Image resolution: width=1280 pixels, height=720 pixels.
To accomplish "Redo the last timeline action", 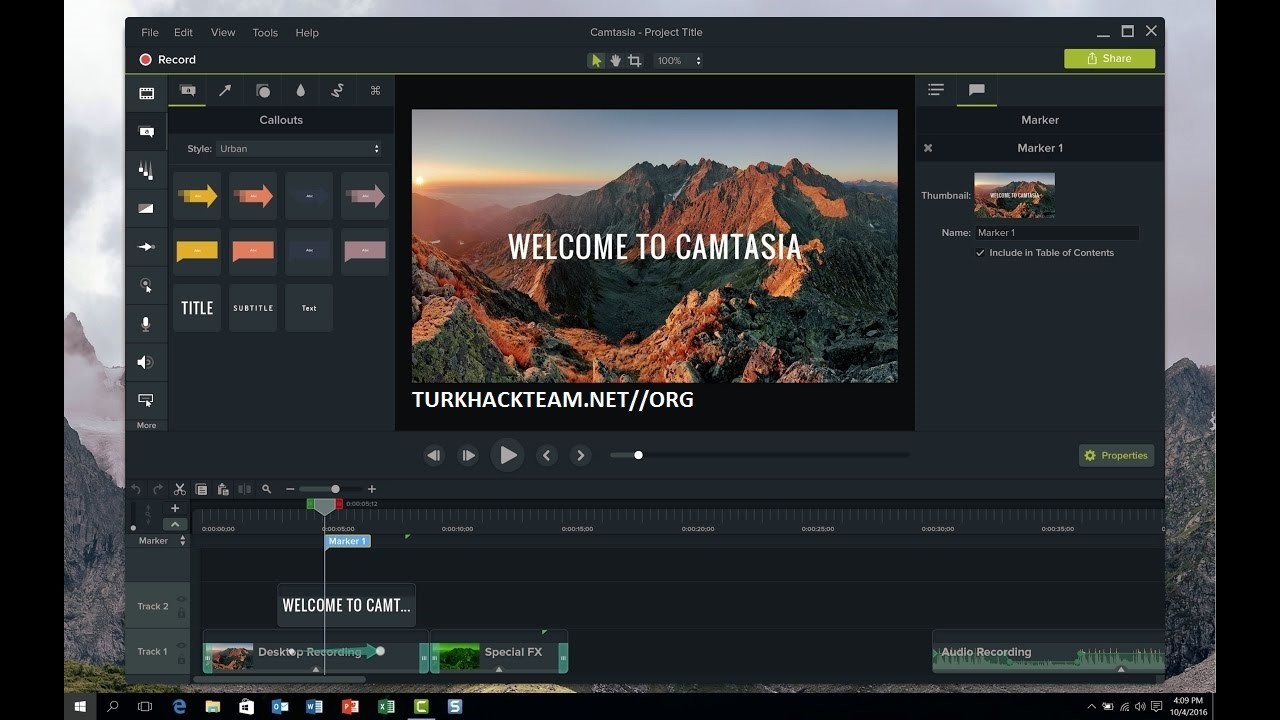I will pos(157,489).
